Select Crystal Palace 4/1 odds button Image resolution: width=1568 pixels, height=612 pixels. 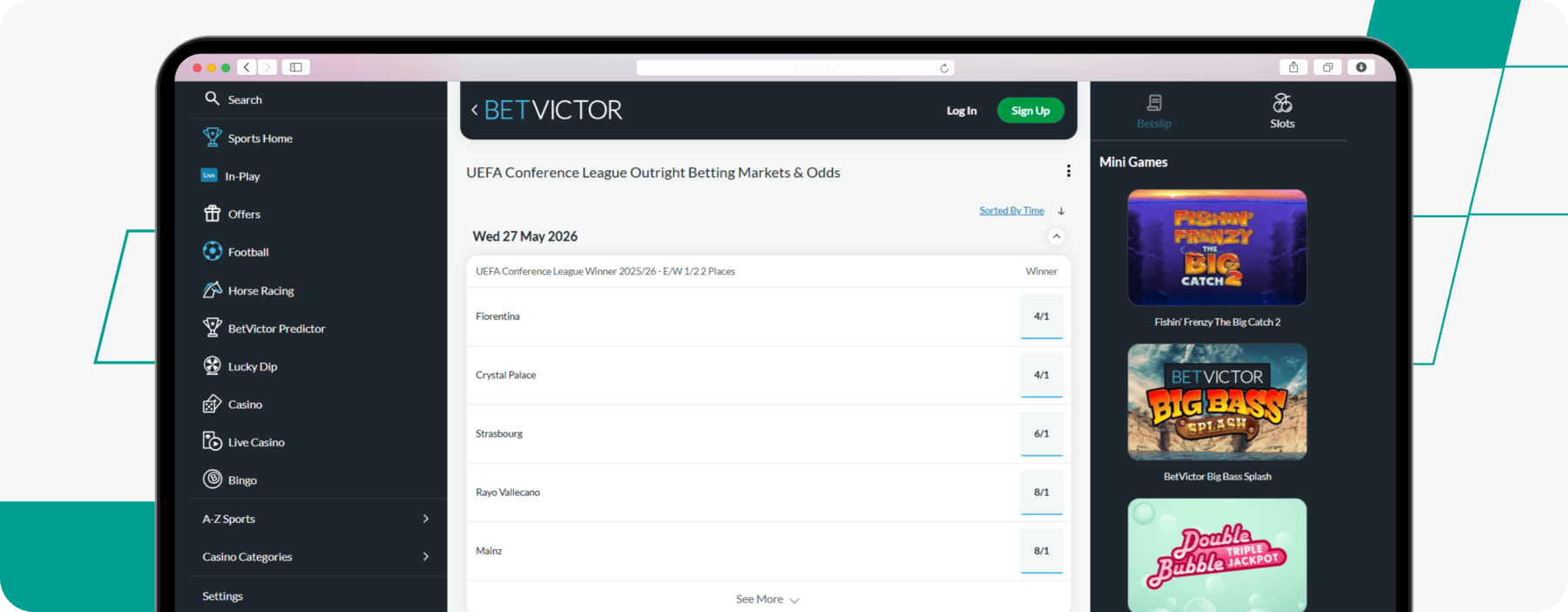coord(1041,375)
